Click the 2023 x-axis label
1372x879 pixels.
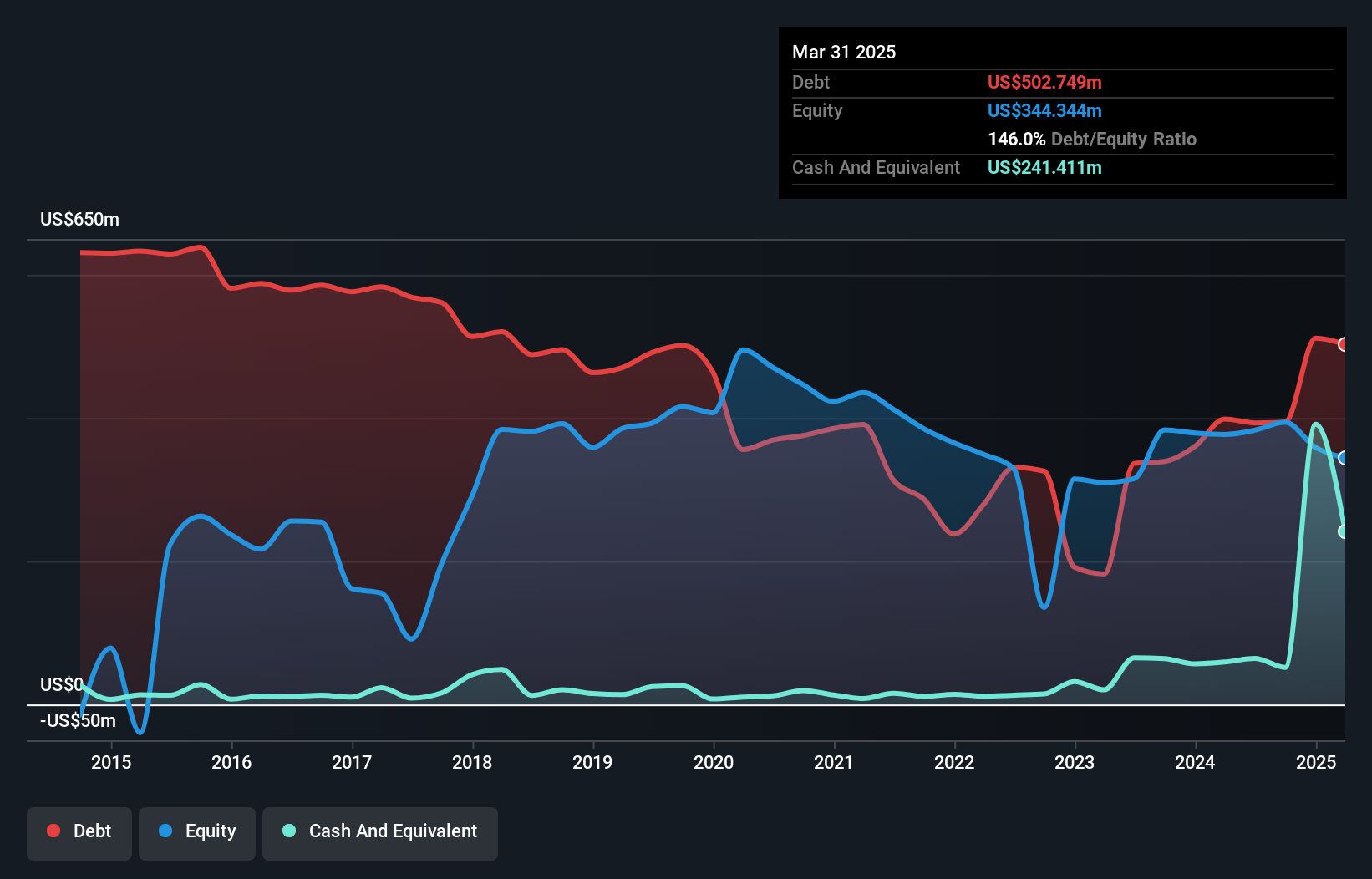tap(1075, 762)
